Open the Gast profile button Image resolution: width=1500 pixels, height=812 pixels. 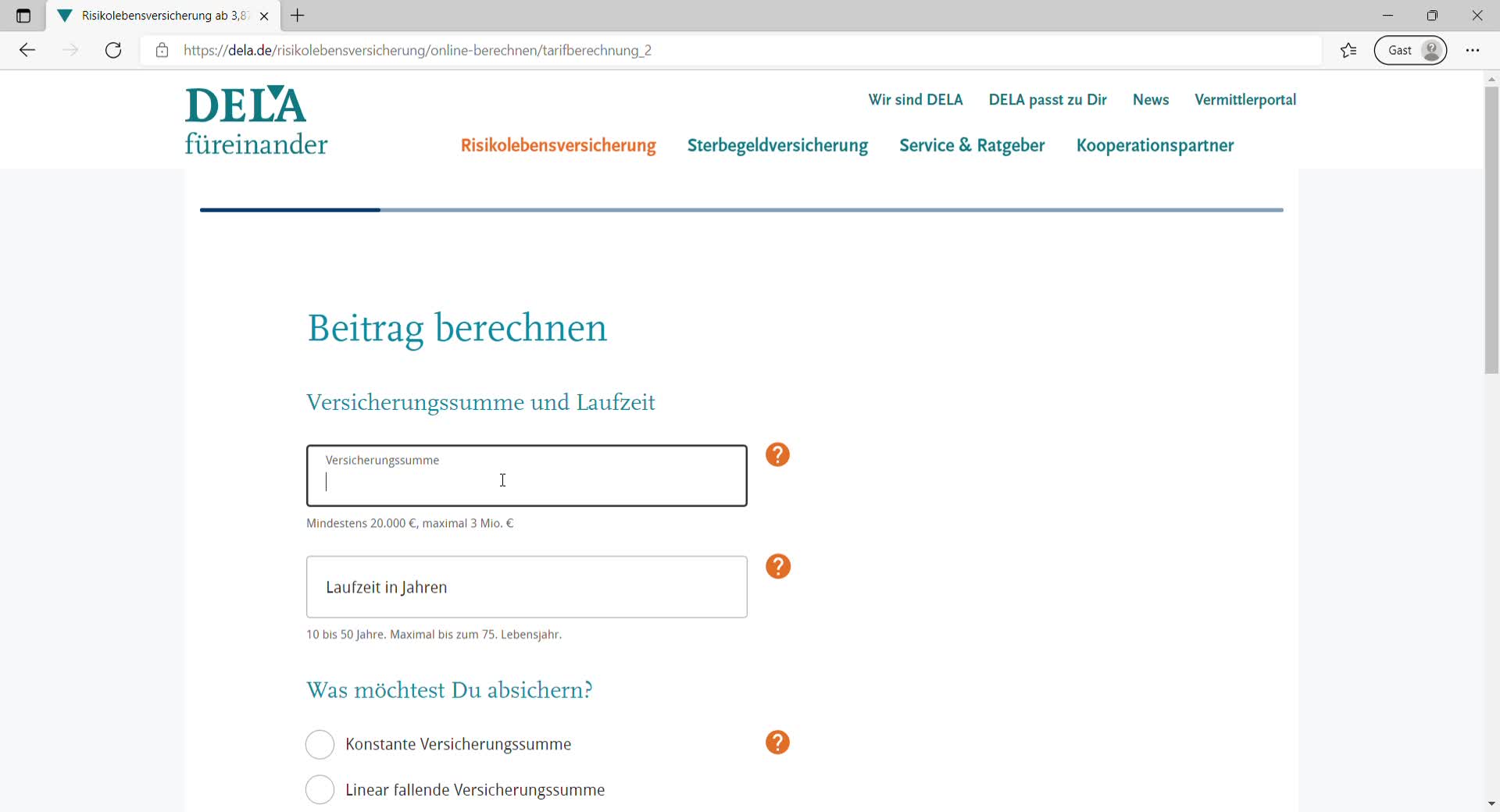pyautogui.click(x=1410, y=51)
